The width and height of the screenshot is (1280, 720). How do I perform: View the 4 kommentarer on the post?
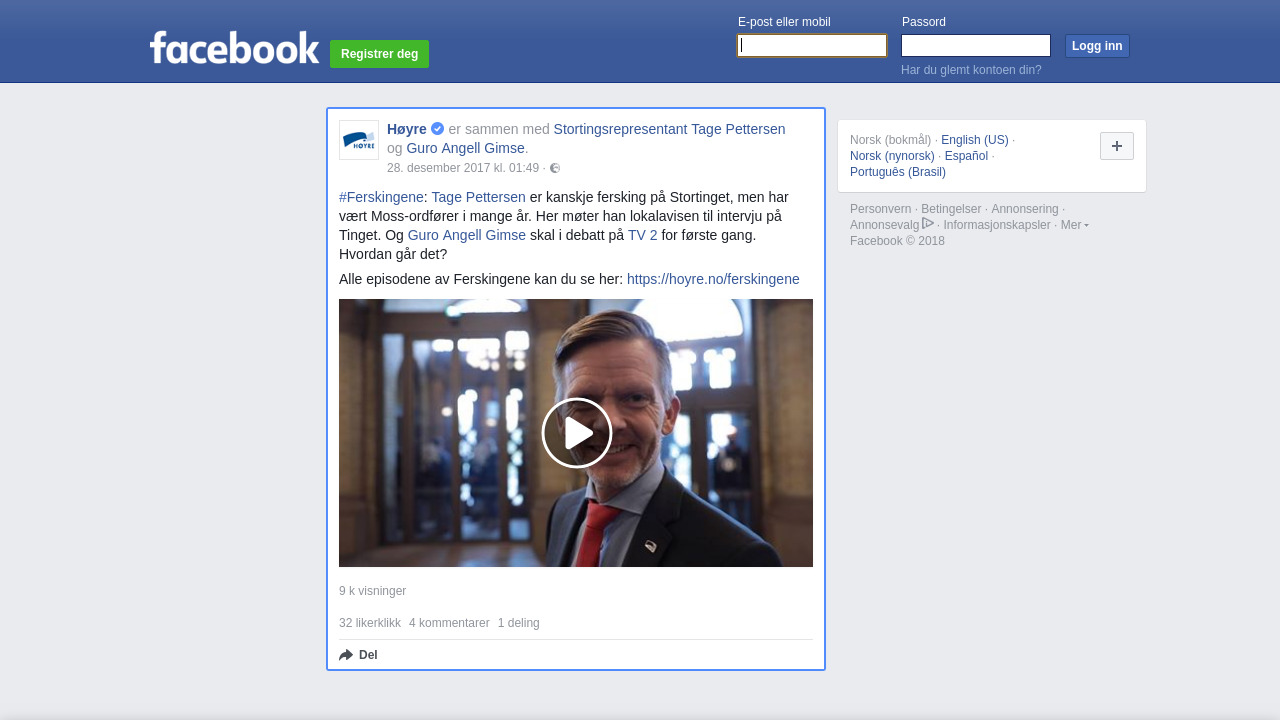click(x=449, y=623)
